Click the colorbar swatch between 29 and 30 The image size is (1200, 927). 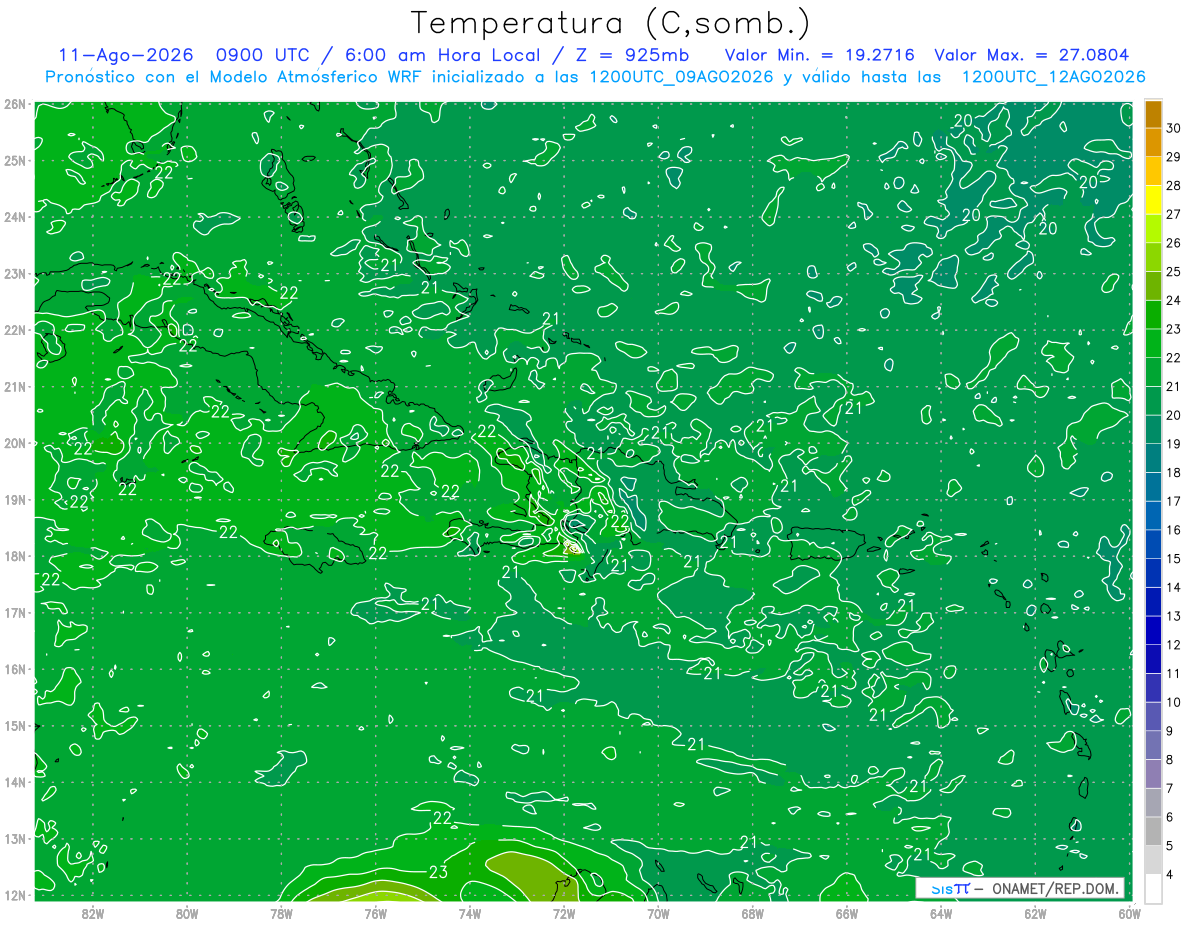pos(1153,144)
